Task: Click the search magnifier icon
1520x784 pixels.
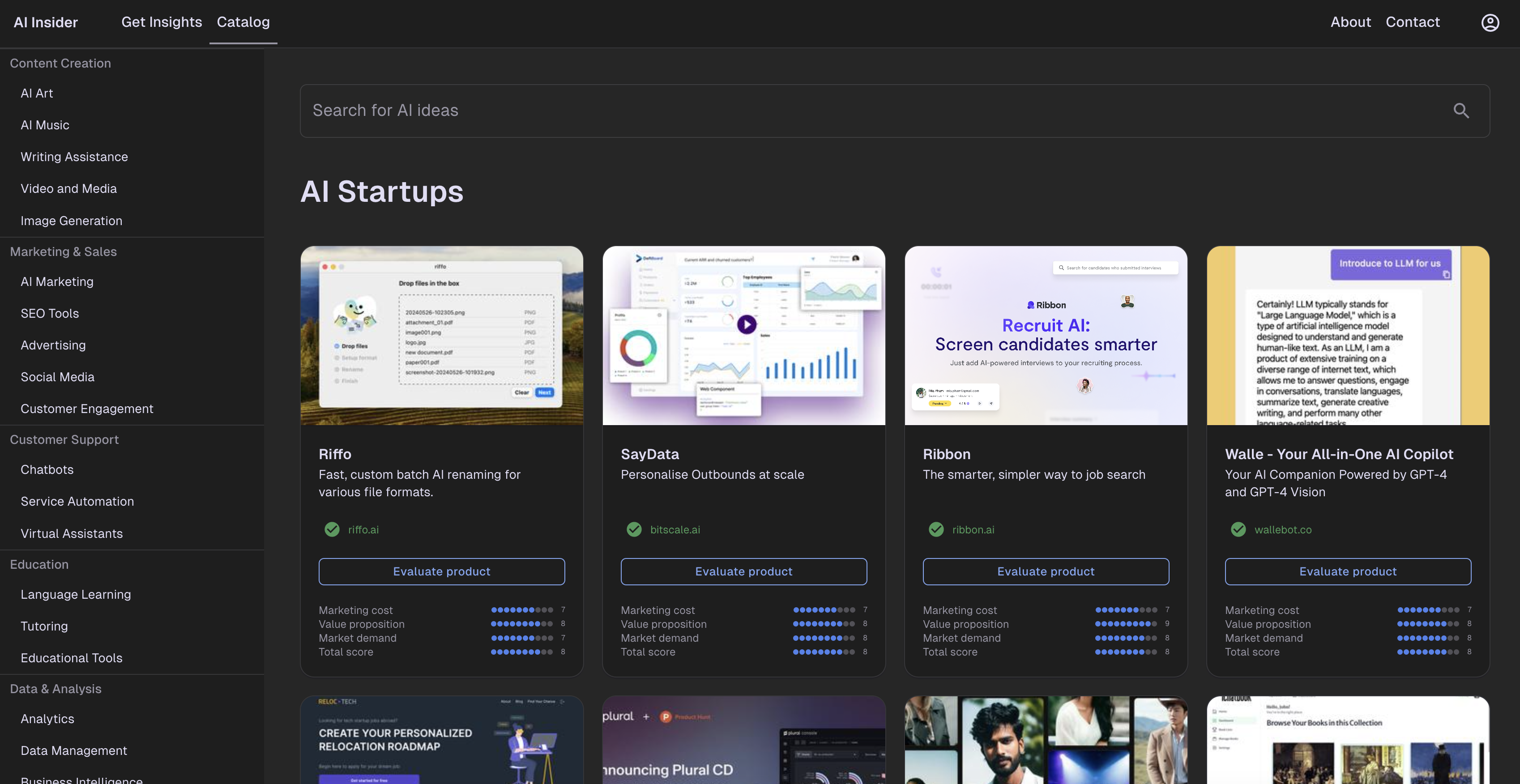Action: click(1461, 111)
